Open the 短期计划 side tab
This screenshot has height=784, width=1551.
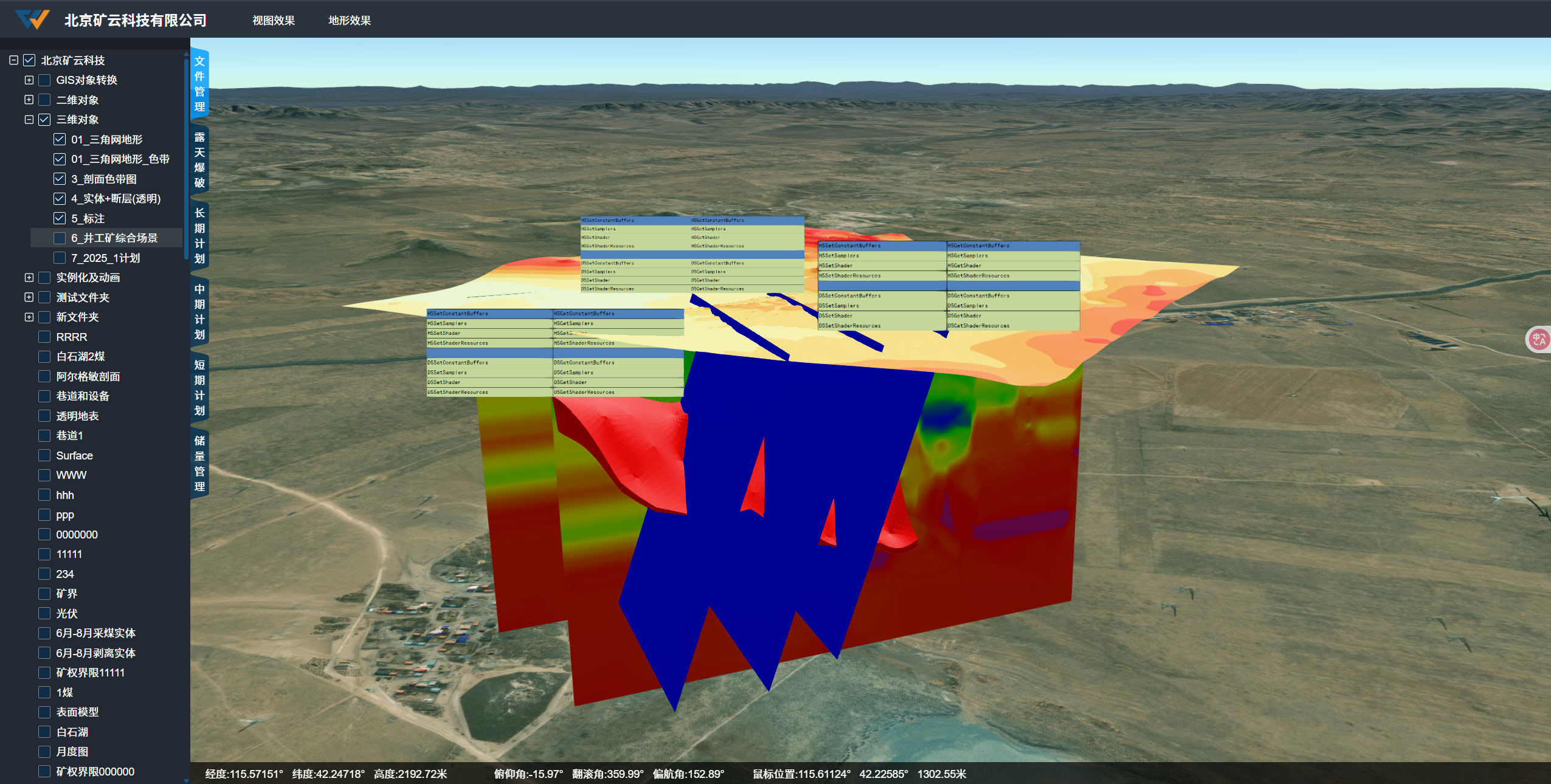[x=199, y=388]
